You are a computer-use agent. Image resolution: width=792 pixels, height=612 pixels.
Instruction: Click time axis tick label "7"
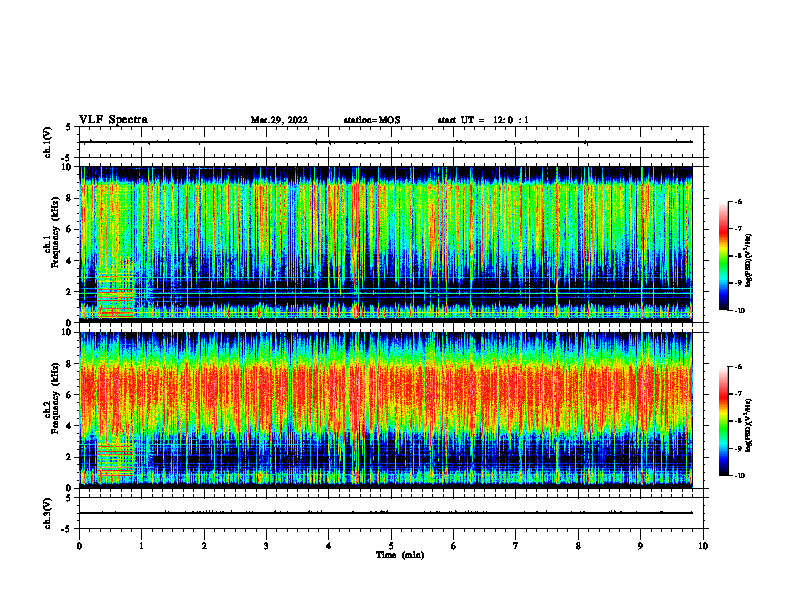tap(516, 546)
